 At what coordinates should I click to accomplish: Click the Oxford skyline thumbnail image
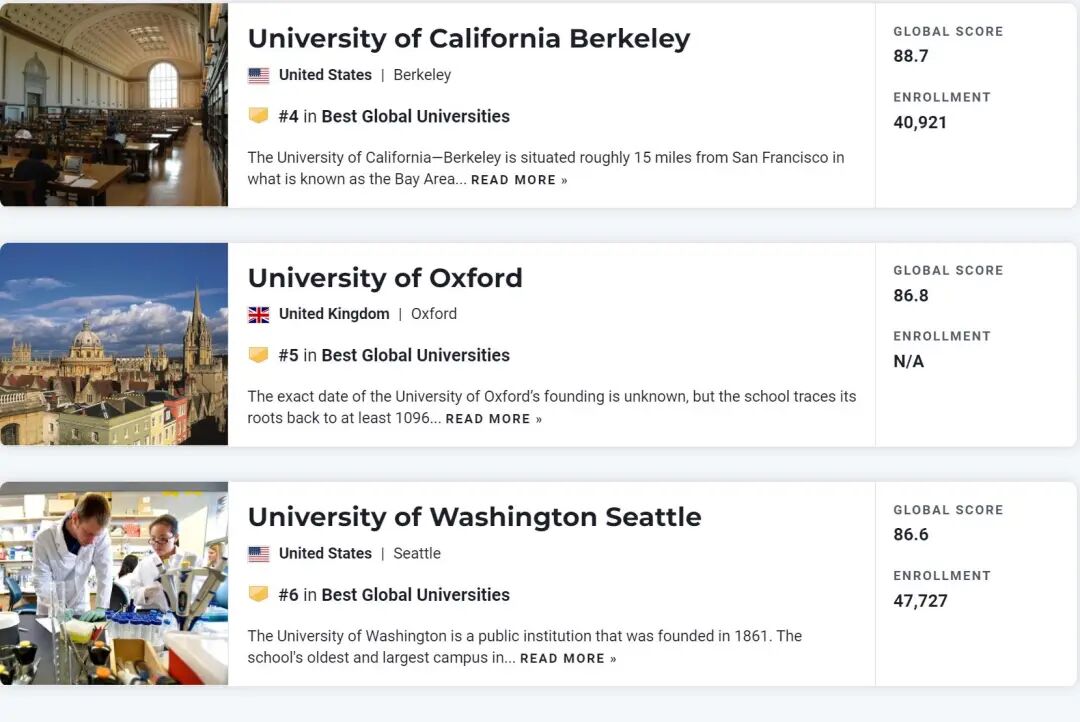coord(113,344)
